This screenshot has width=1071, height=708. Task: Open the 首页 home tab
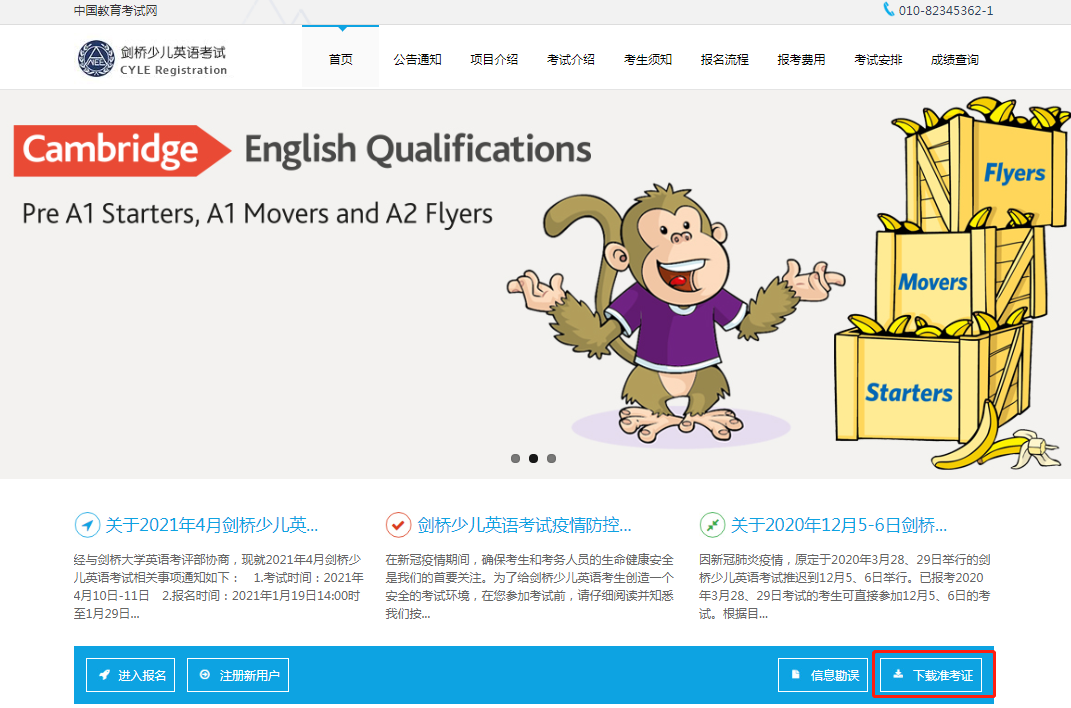coord(340,59)
